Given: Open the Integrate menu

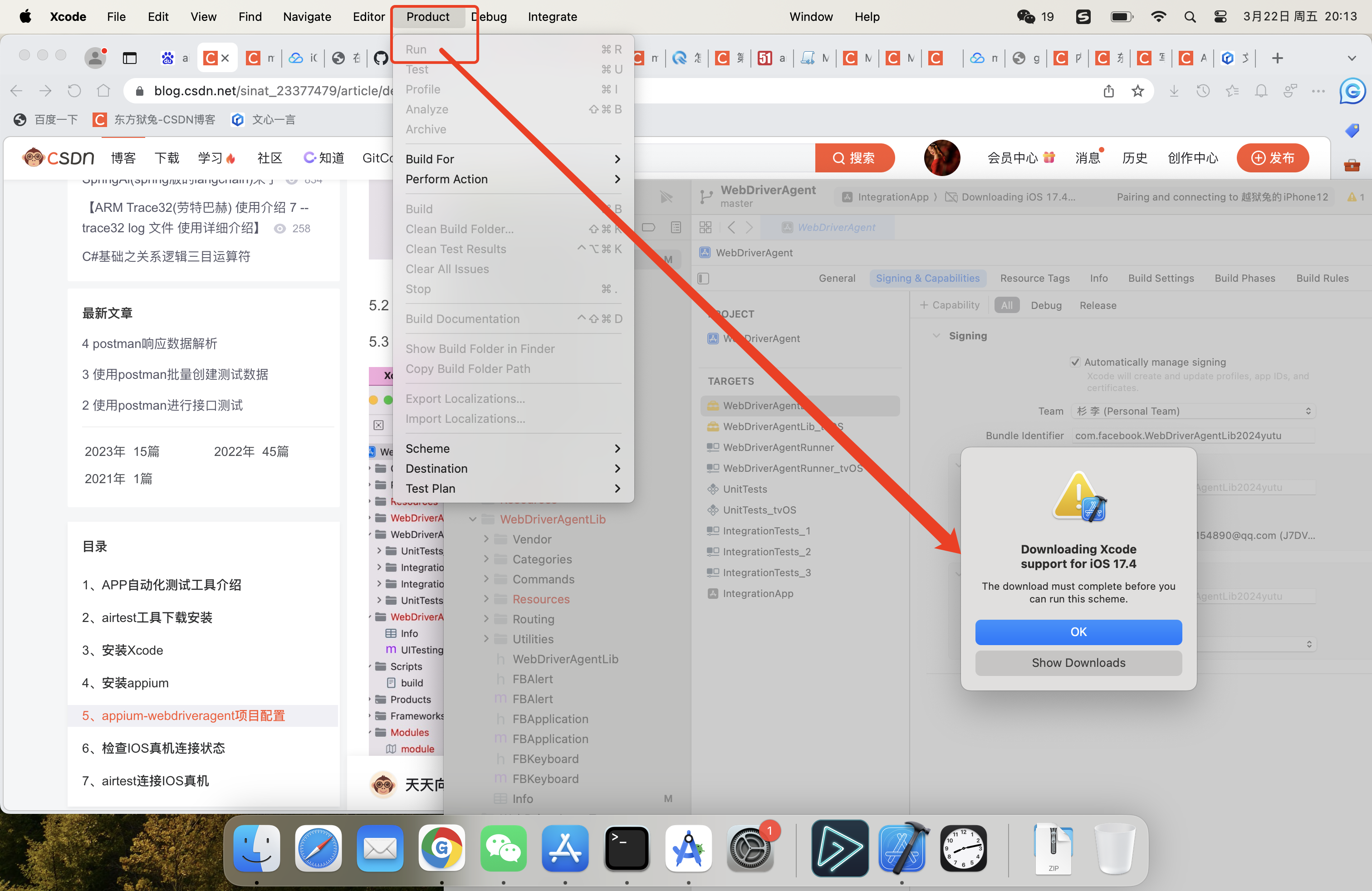Looking at the screenshot, I should coord(552,17).
